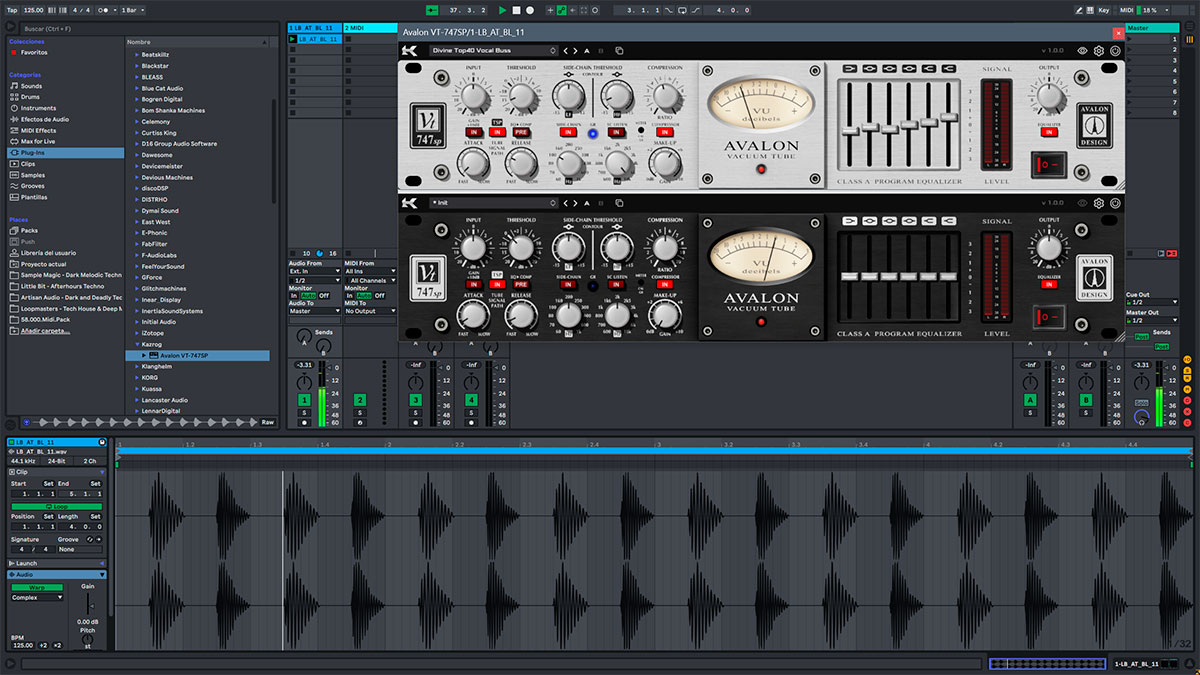This screenshot has width=1200, height=675.
Task: Toggle track 3 activator button
Action: tap(415, 400)
